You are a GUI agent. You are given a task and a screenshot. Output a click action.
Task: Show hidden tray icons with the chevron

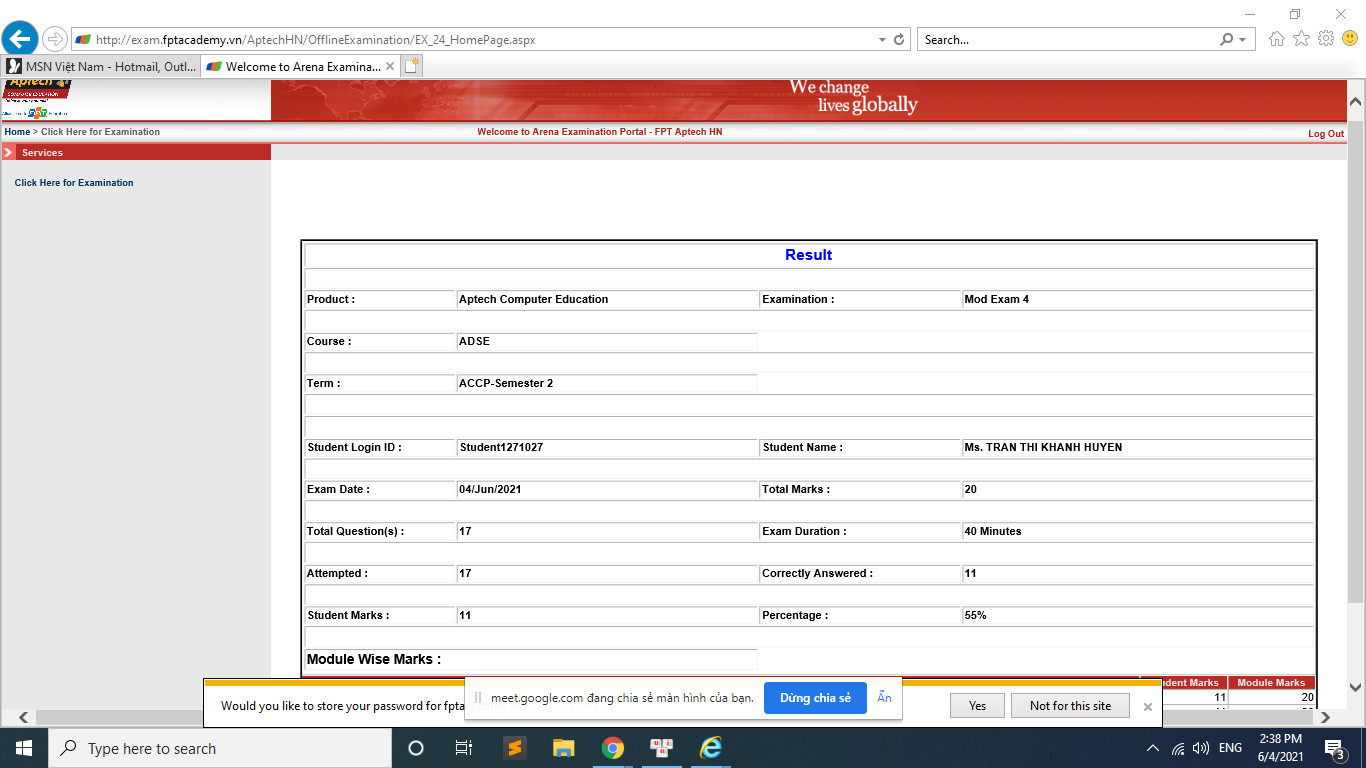pos(1152,748)
